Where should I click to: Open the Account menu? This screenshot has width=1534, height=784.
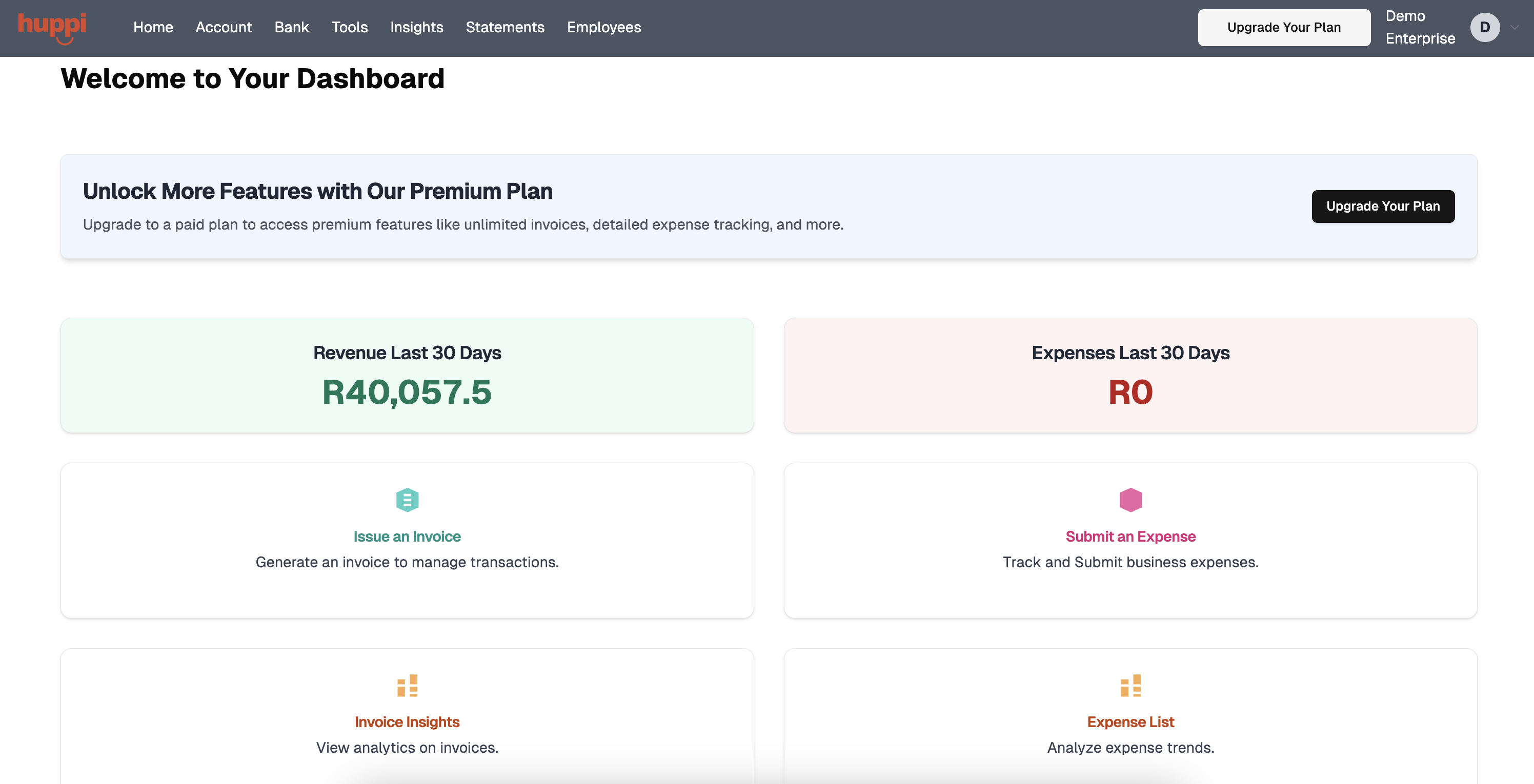pos(224,27)
